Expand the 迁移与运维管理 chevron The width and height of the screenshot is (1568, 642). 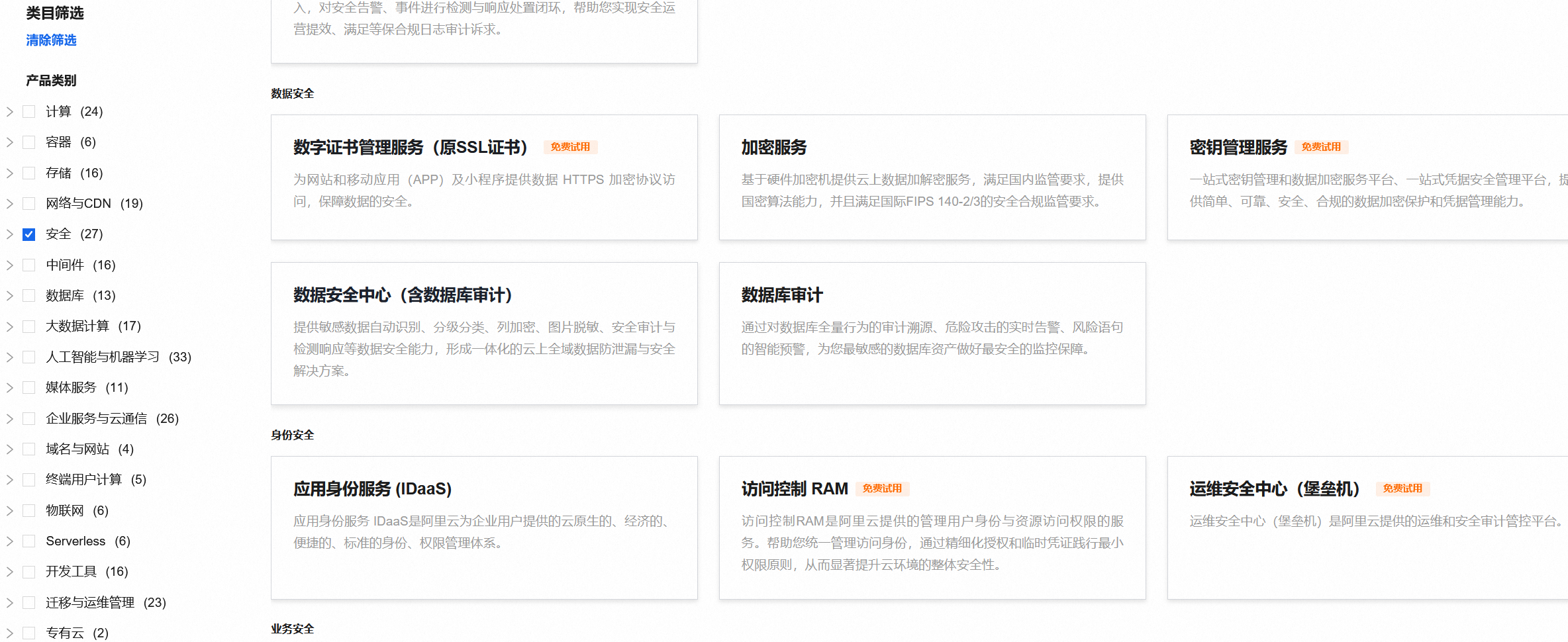click(x=10, y=603)
